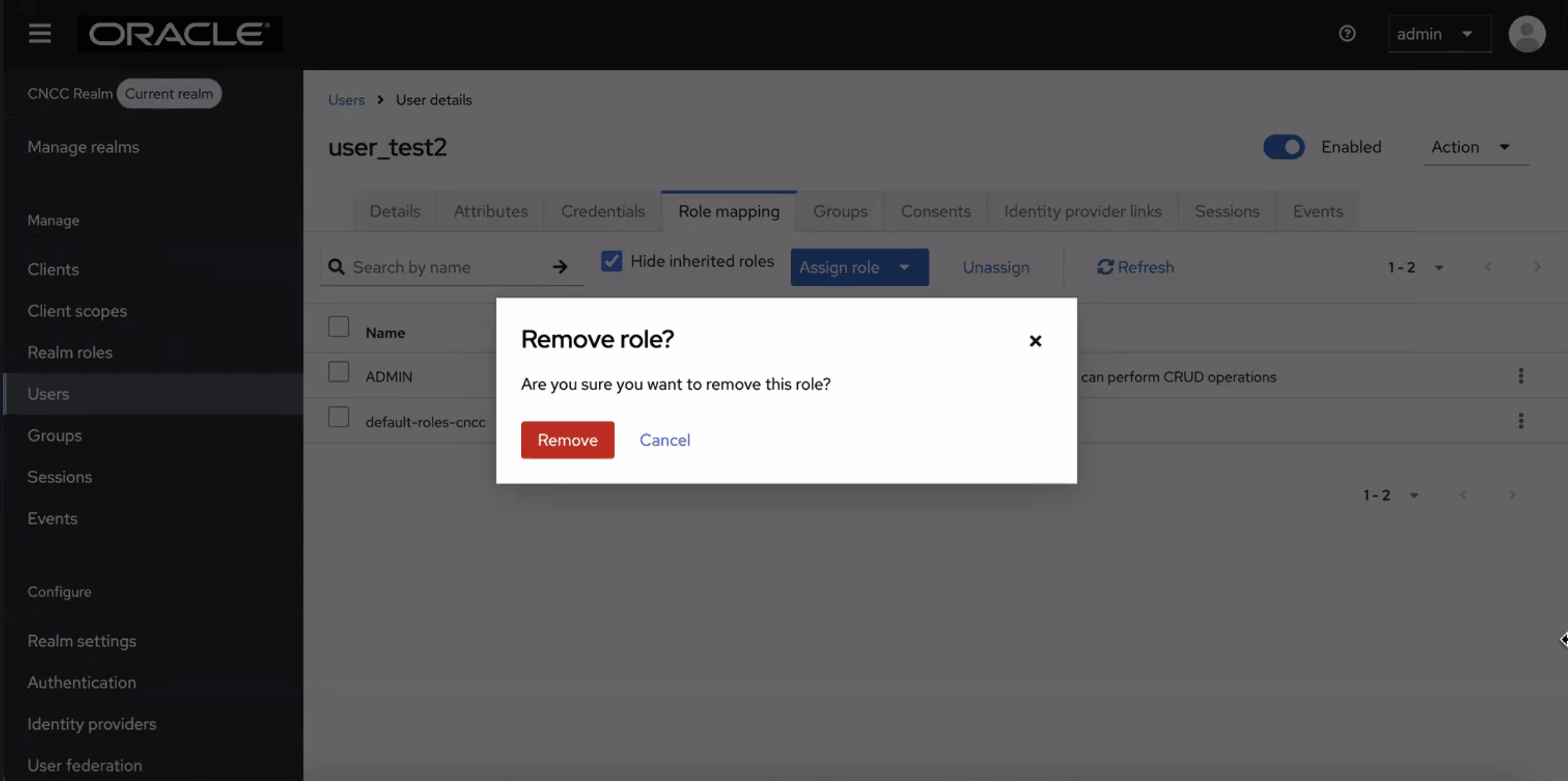Tick the select-all checkbox beside Name

338,326
